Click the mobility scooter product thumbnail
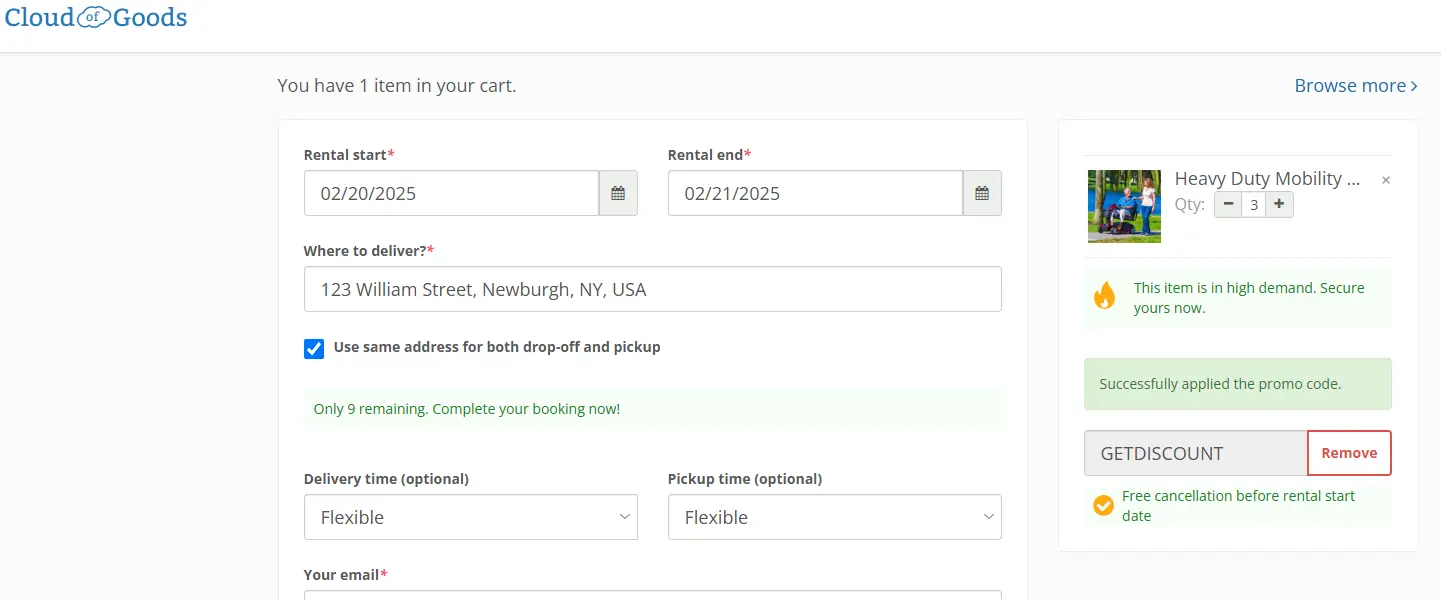Image resolution: width=1441 pixels, height=600 pixels. click(1124, 206)
